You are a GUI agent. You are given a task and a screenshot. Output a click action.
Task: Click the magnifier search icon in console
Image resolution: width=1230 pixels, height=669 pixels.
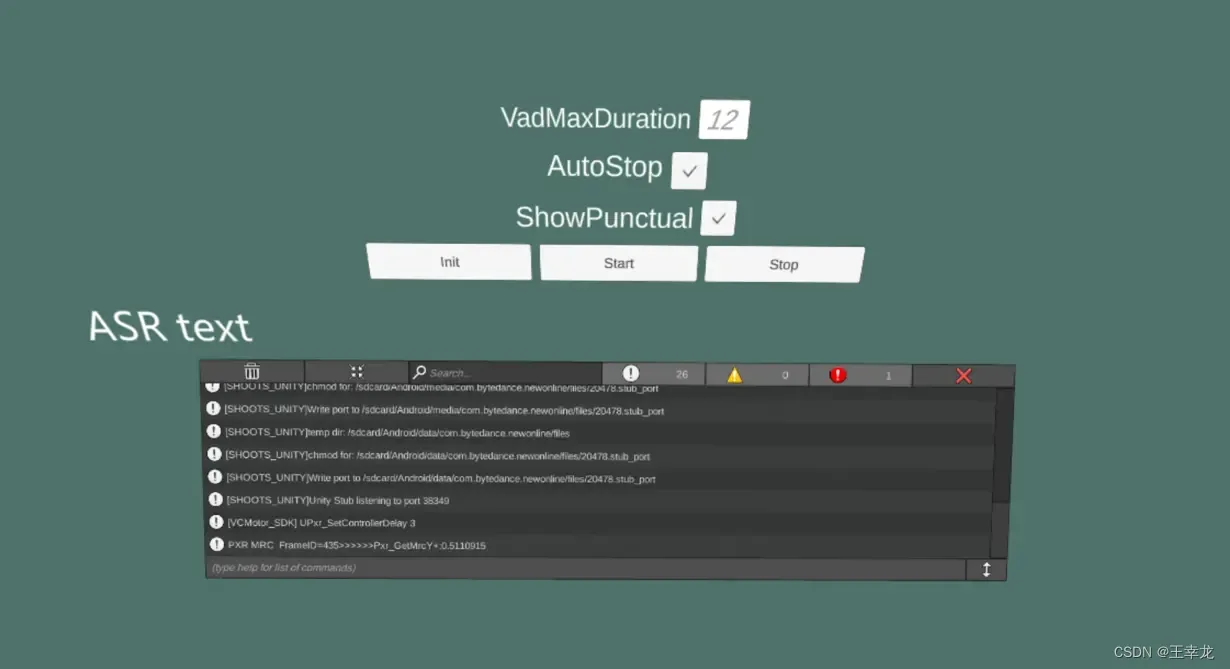(x=420, y=372)
